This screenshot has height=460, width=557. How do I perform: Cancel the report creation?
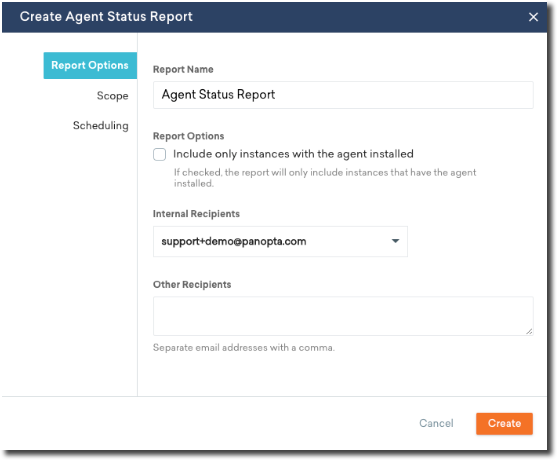(x=436, y=423)
